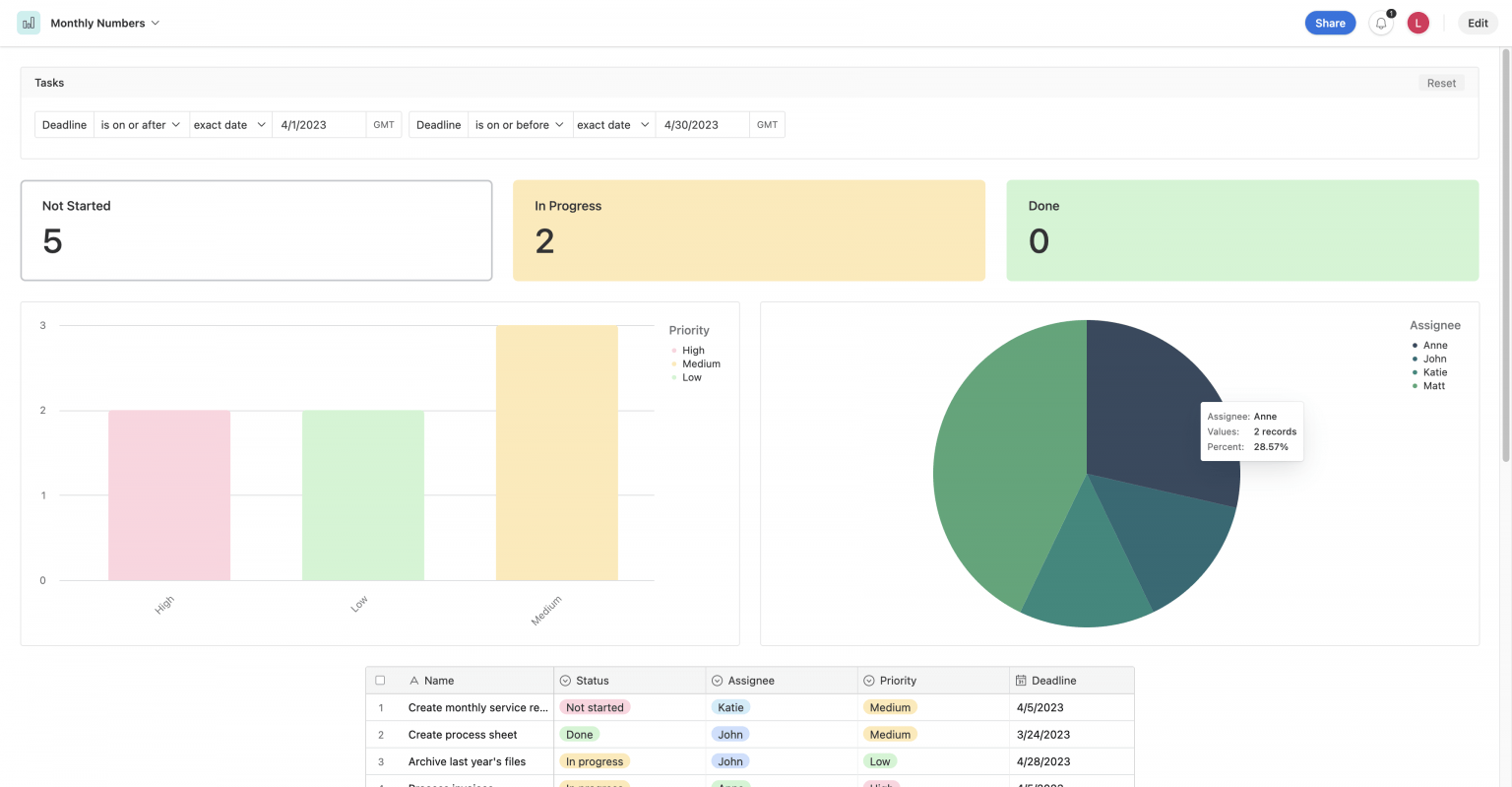Click the 4/30/2023 date input field
1512x787 pixels.
701,124
